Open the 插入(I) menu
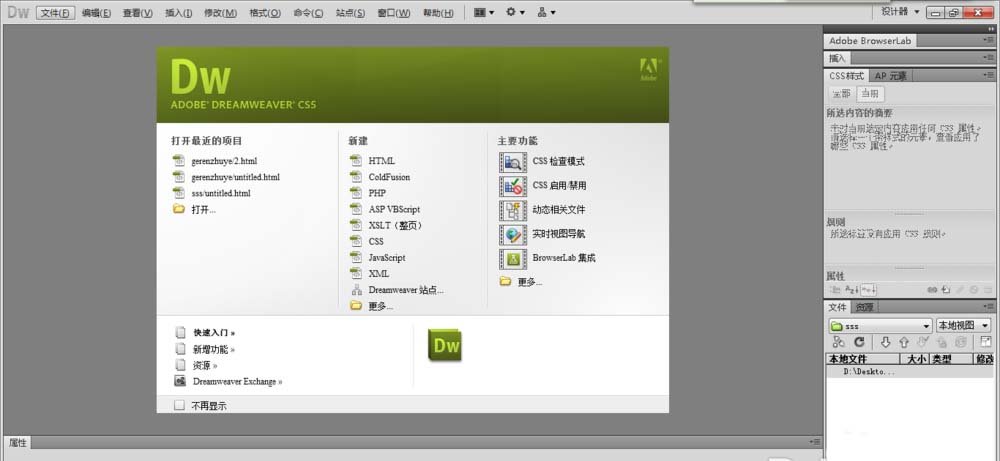Screen dimensions: 1000x461 [x=179, y=13]
